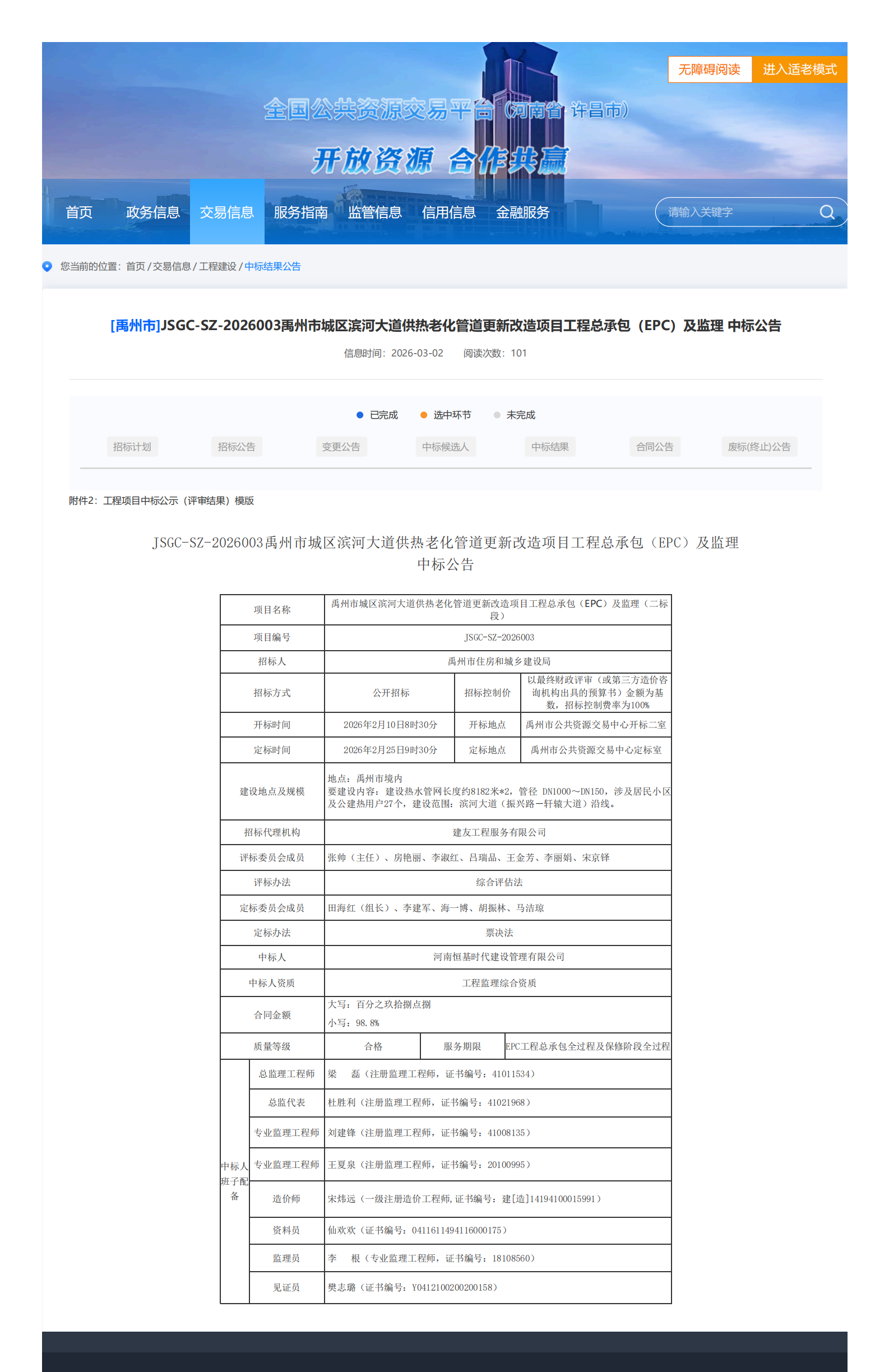Open the 服务指南 menu

pyautogui.click(x=300, y=212)
